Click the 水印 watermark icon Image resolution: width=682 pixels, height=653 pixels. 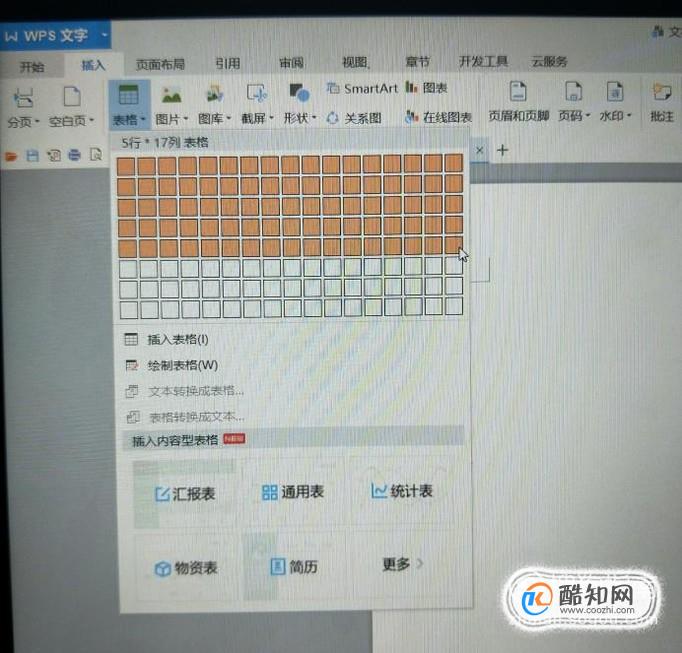[615, 91]
